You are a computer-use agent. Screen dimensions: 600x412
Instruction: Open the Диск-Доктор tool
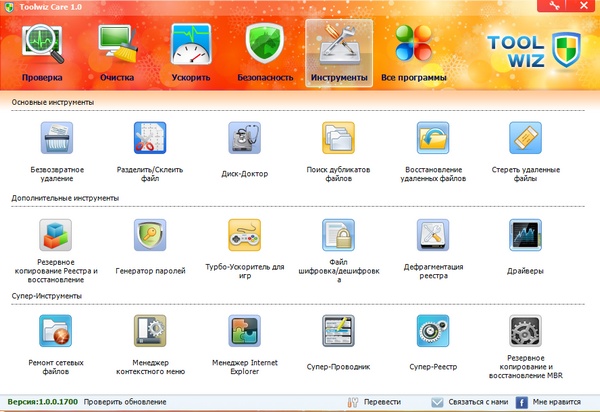pyautogui.click(x=244, y=138)
